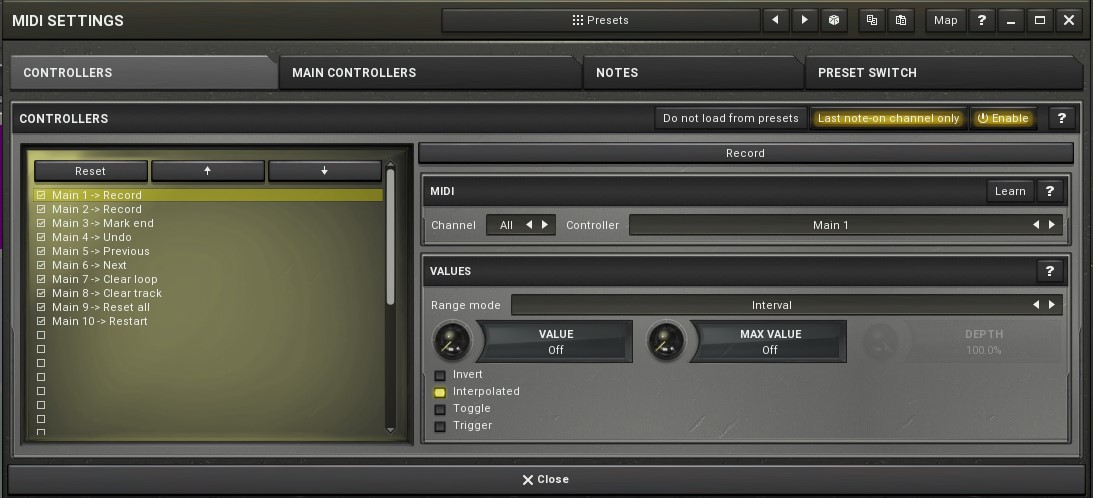The width and height of the screenshot is (1093, 498).
Task: Load the previous preset with left arrow
Action: point(775,20)
